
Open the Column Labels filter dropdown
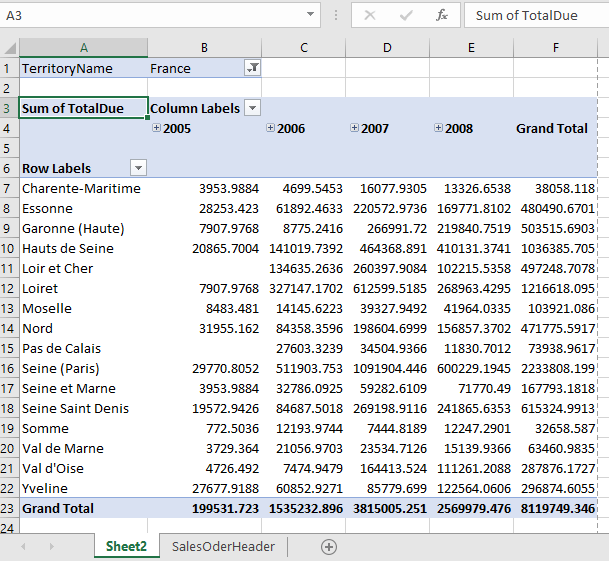point(252,108)
